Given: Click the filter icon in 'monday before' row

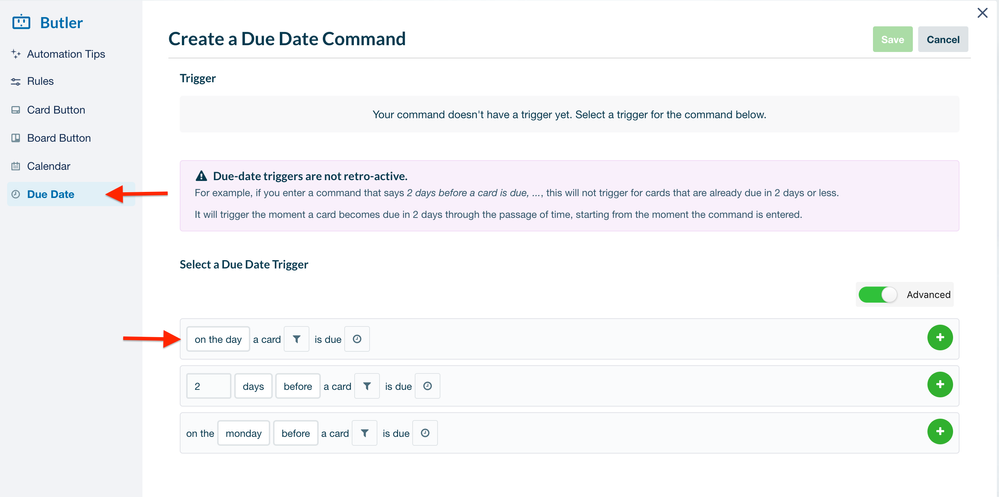Looking at the screenshot, I should coord(364,433).
